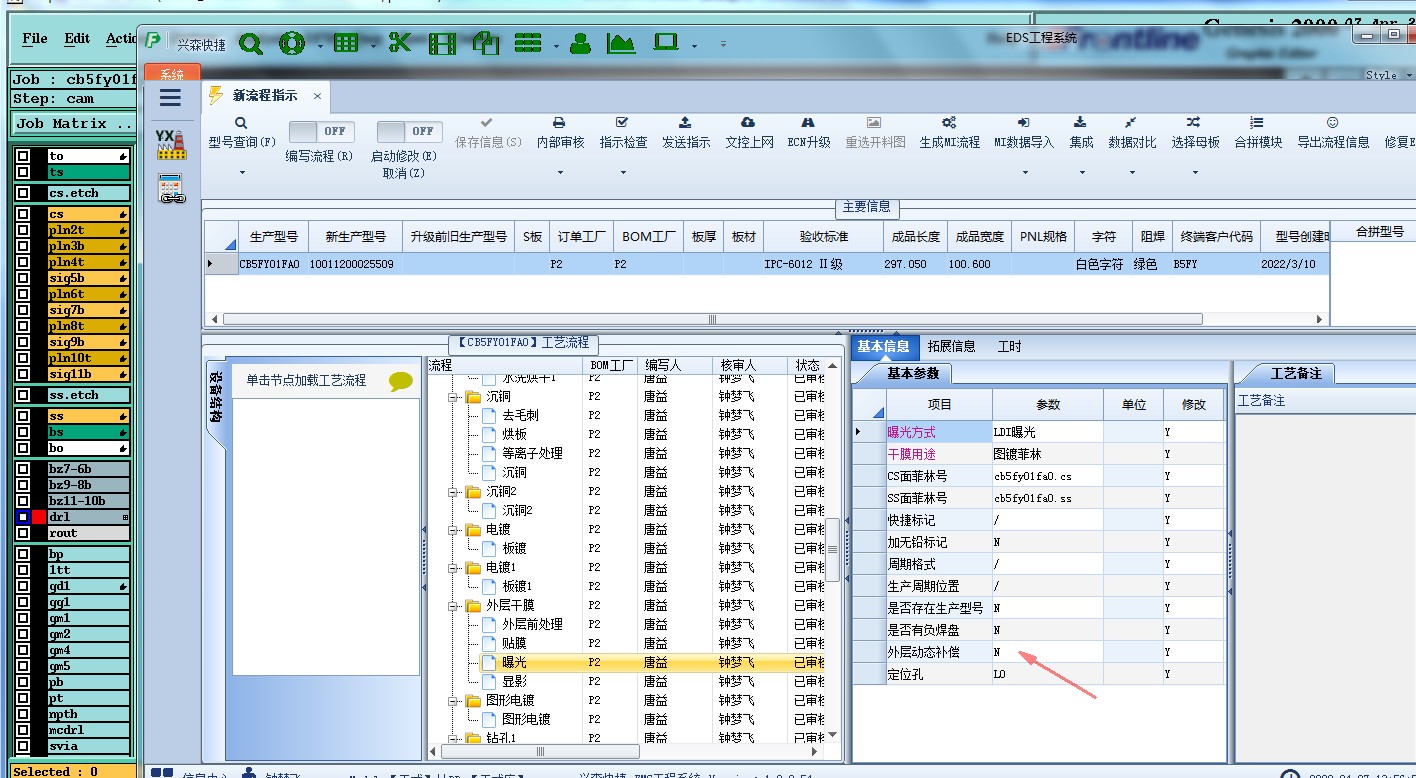Click 文控上网 cloud upload icon

point(748,122)
